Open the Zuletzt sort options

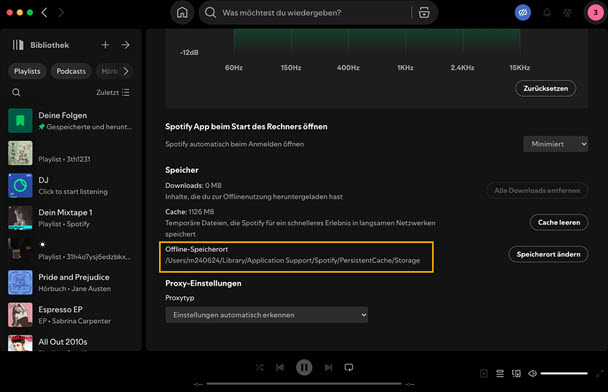coord(113,92)
